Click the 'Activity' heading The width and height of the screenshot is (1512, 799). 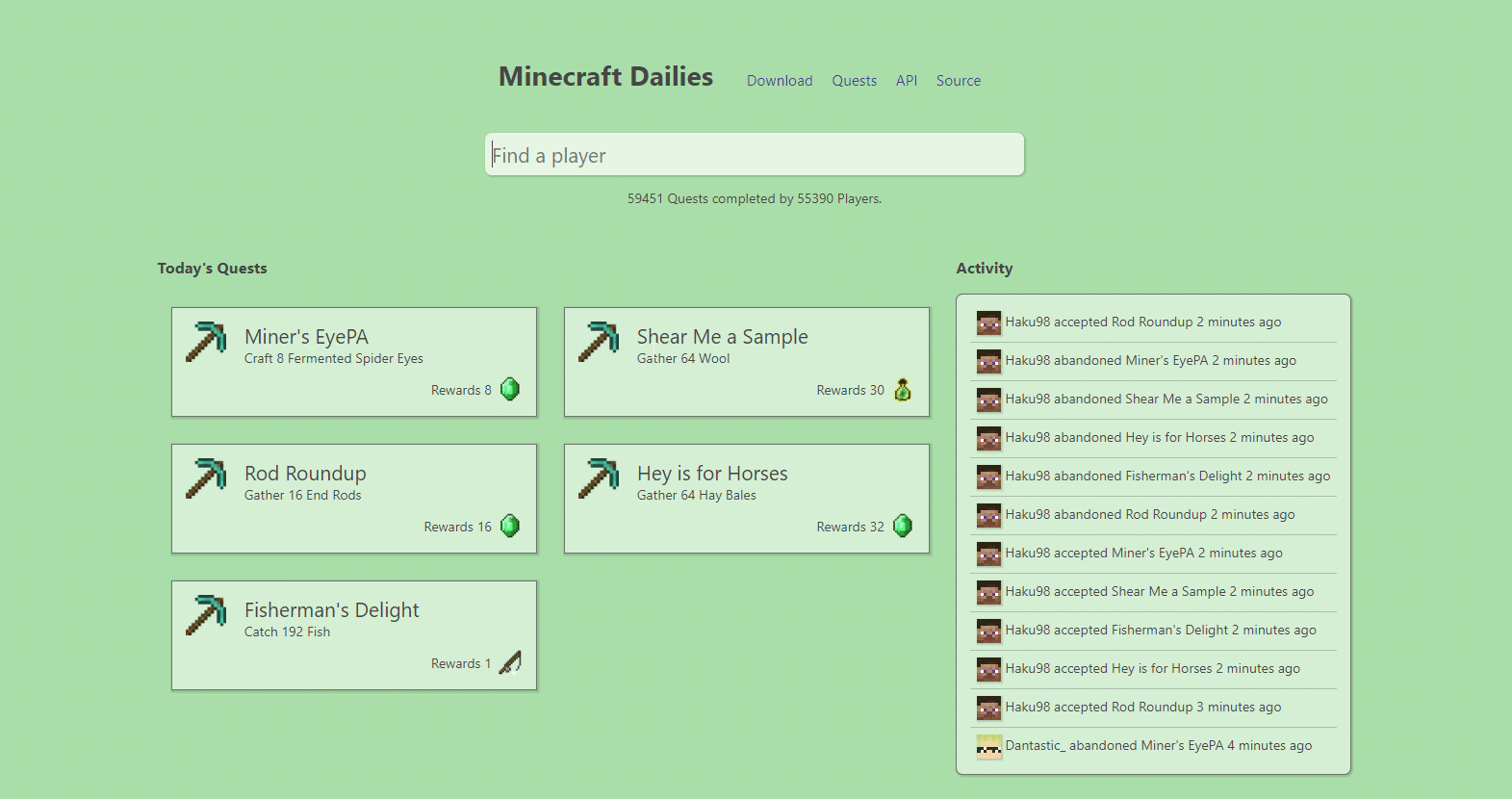pos(985,269)
